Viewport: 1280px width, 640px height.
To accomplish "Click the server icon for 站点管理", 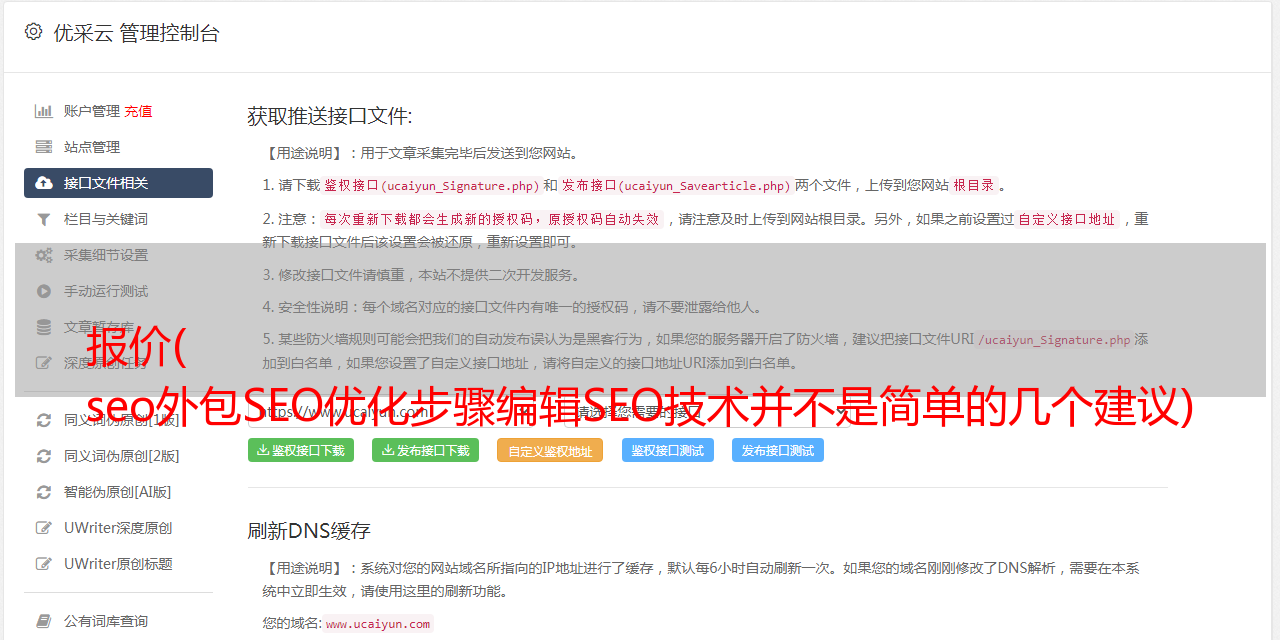I will click(x=44, y=147).
